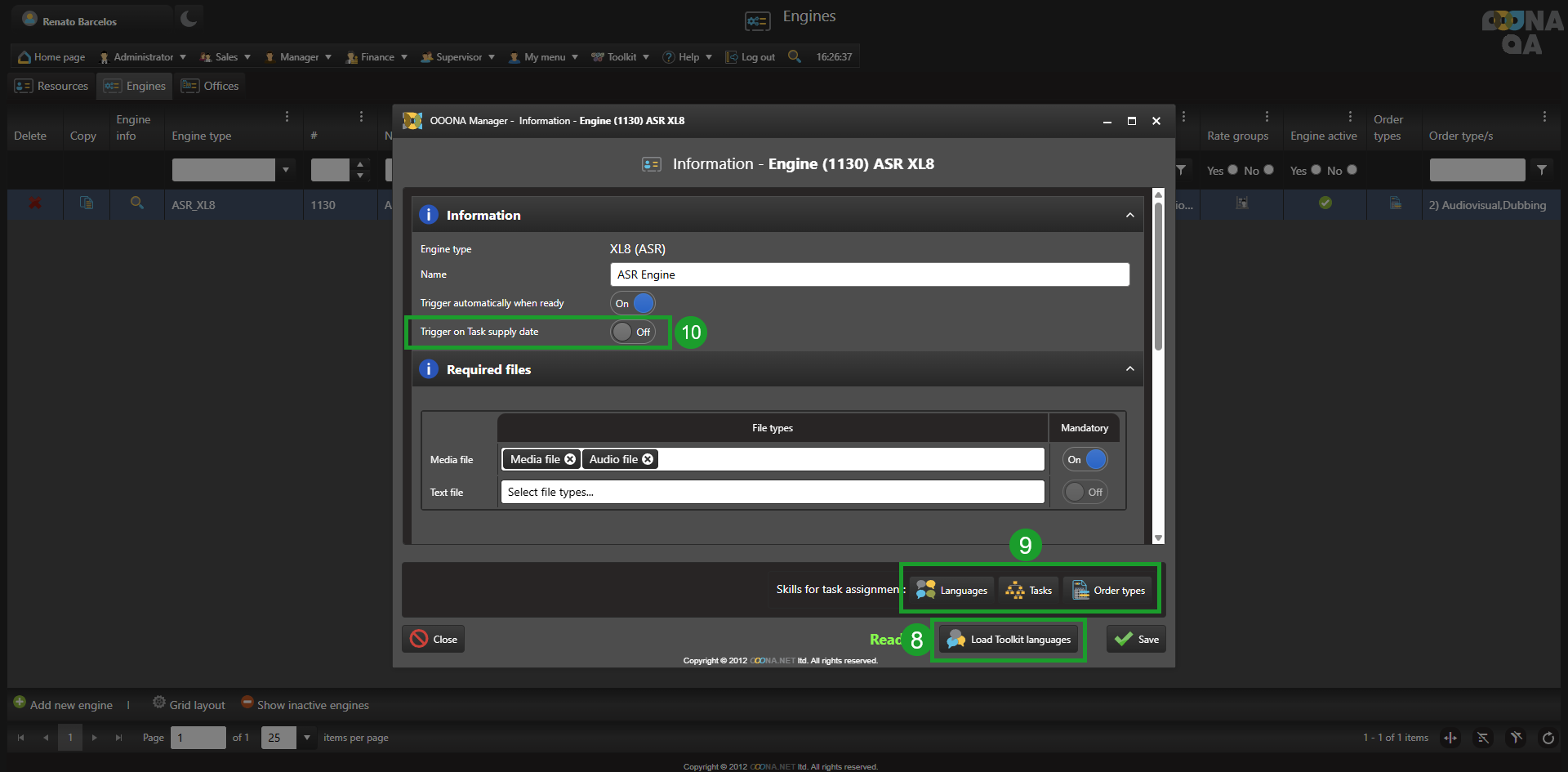1568x772 pixels.
Task: Open order types icon in ASR_XL8 row
Action: [1395, 203]
